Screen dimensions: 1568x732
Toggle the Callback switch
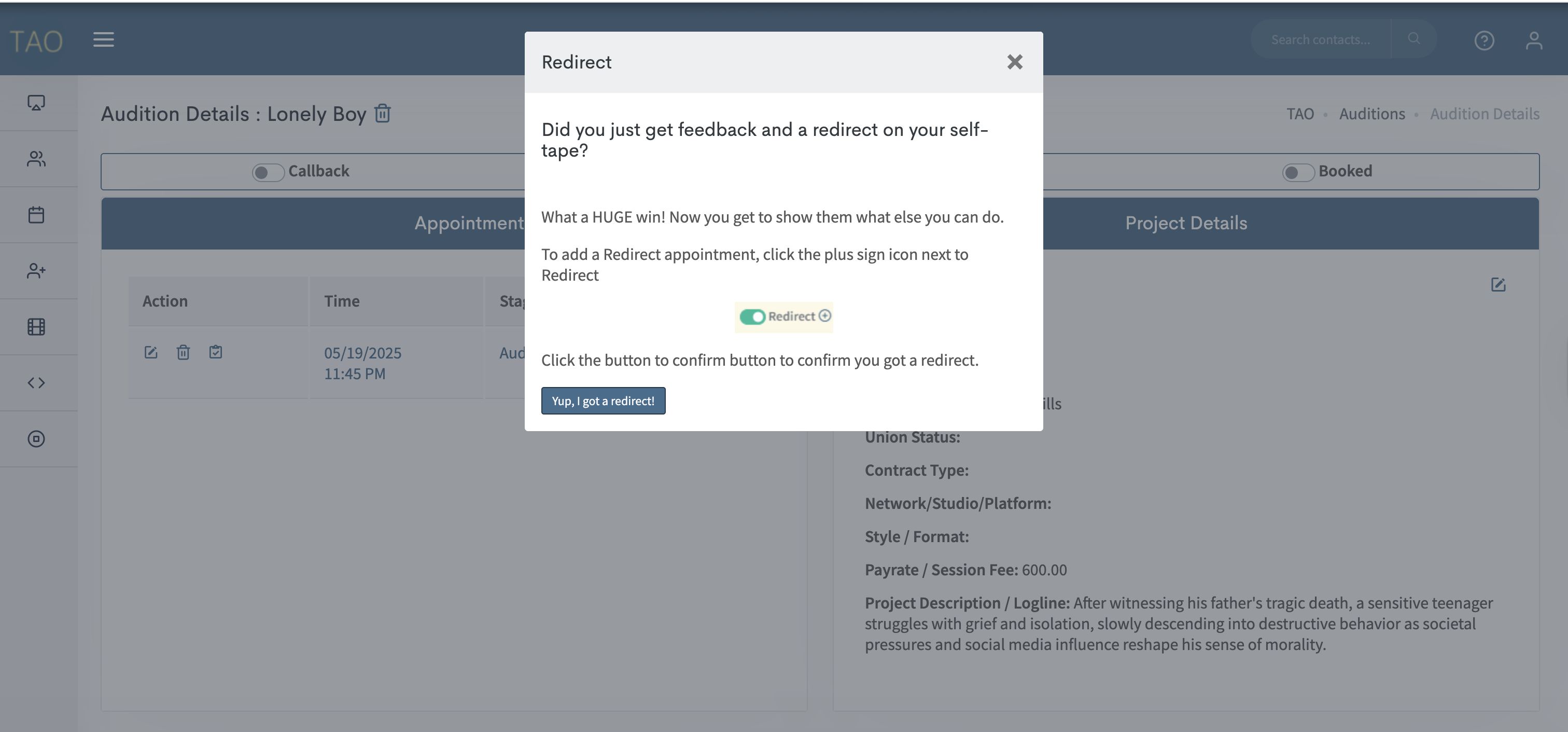tap(268, 172)
